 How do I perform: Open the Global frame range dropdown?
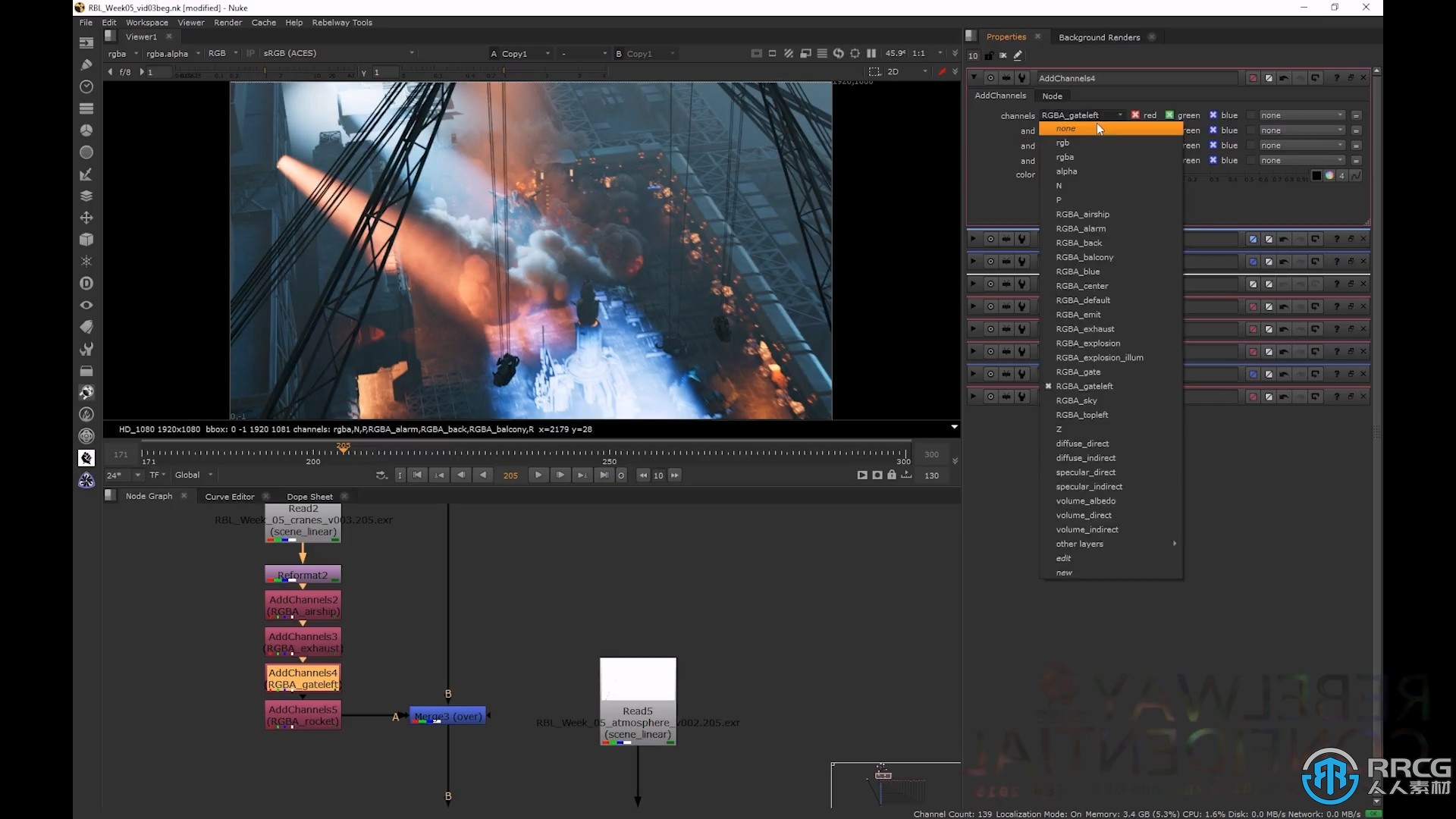(194, 475)
